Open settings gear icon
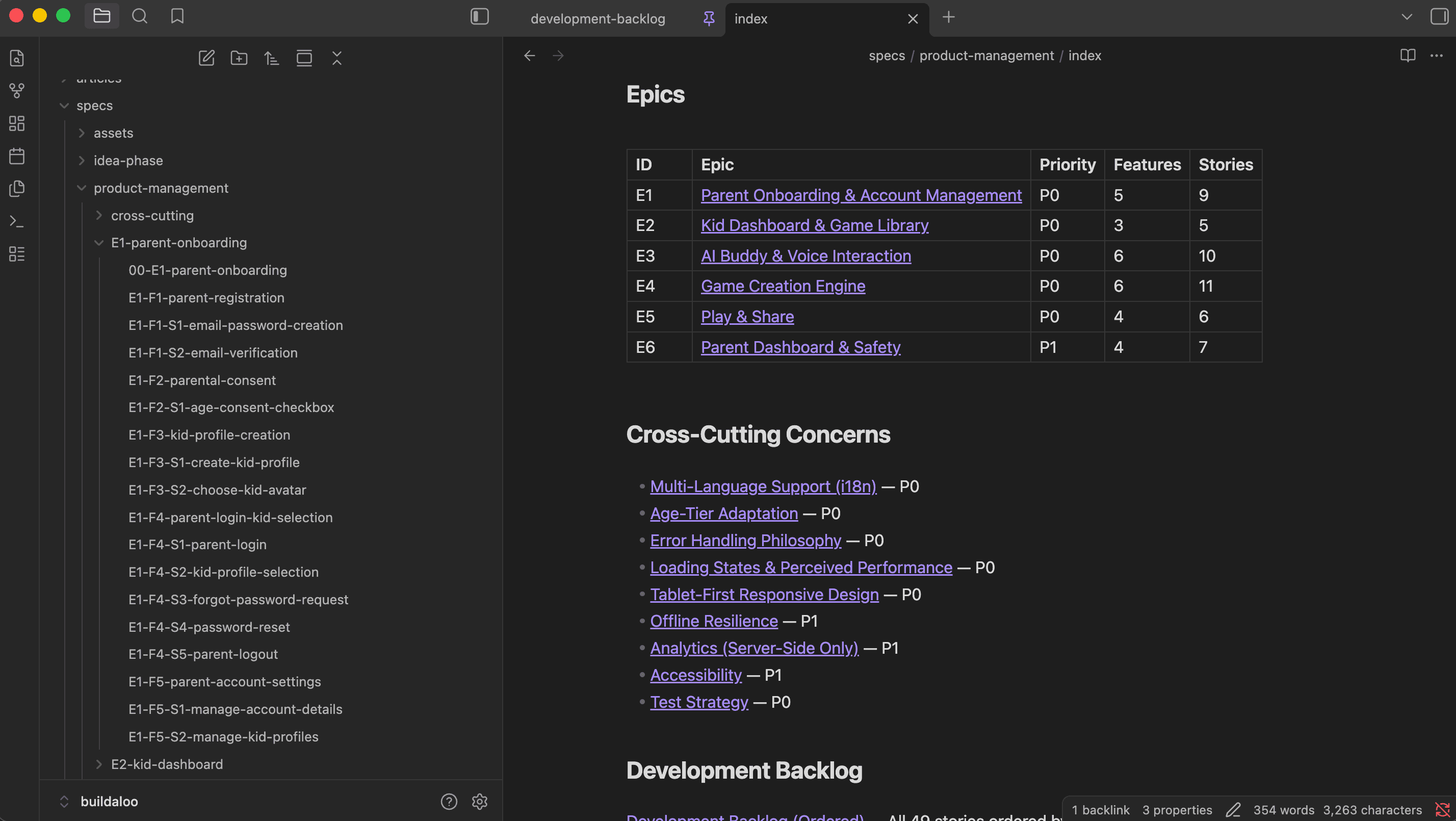The height and width of the screenshot is (821, 1456). [479, 801]
